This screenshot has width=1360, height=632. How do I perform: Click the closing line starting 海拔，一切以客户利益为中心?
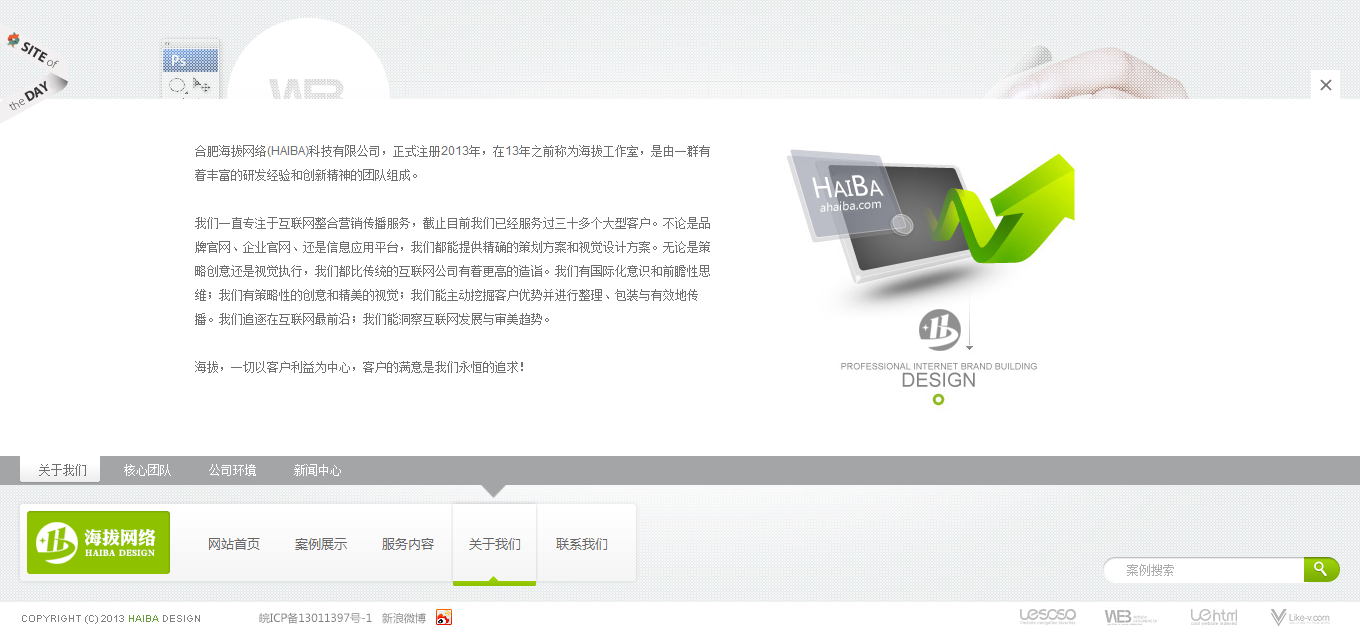pos(359,368)
